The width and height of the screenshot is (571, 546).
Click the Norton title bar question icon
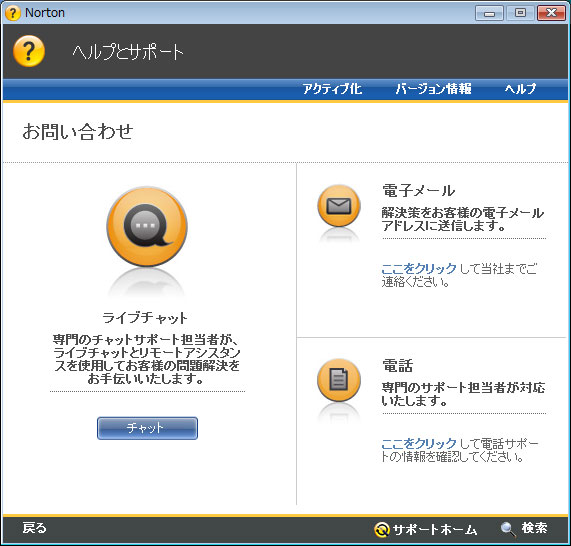coord(13,13)
